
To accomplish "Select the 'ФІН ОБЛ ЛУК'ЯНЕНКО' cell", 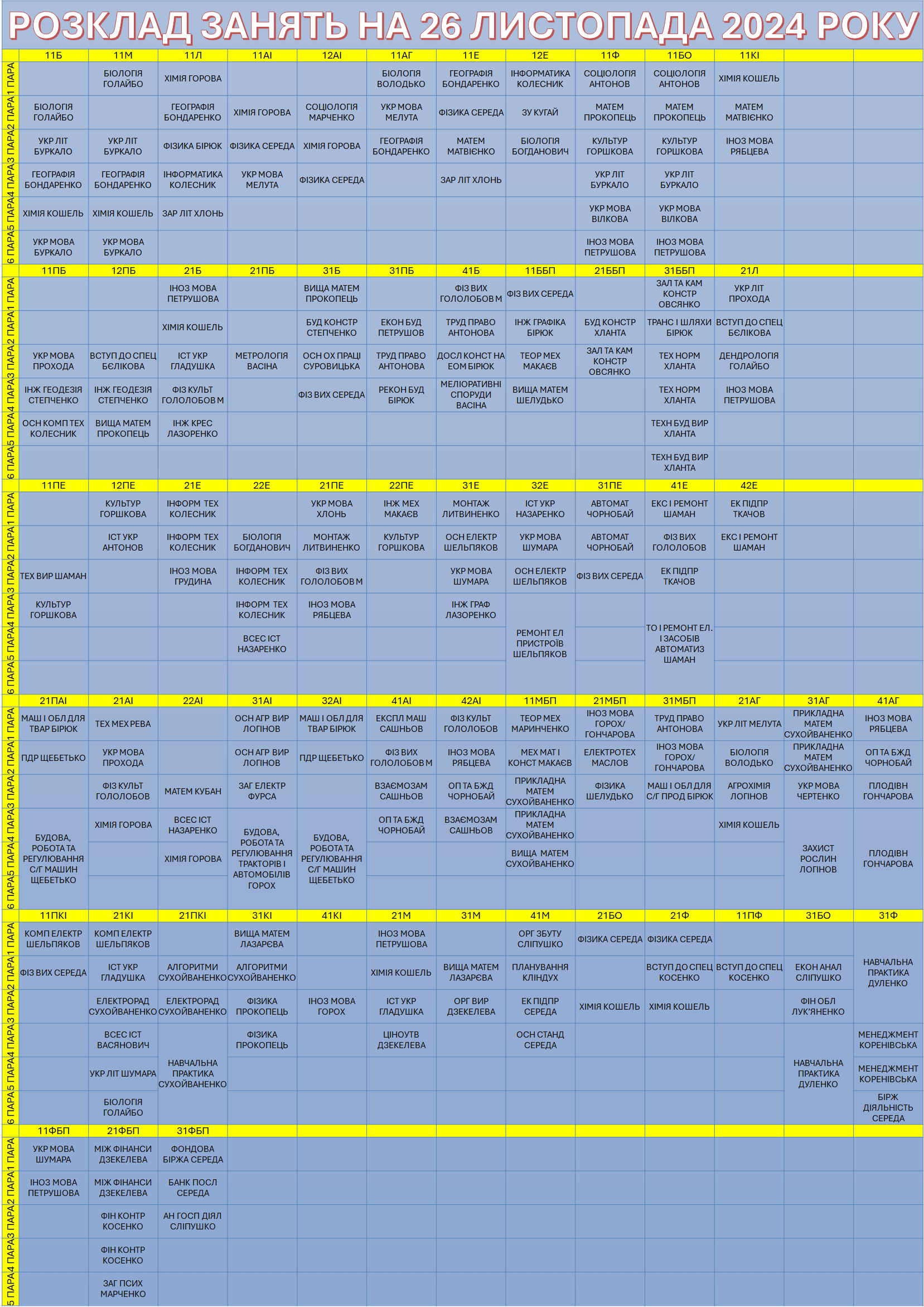I will click(818, 1006).
